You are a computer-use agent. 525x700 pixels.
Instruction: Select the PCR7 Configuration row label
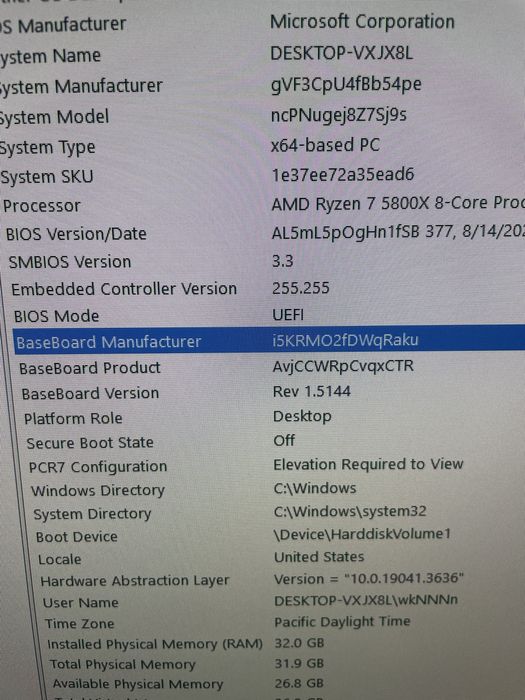click(98, 467)
